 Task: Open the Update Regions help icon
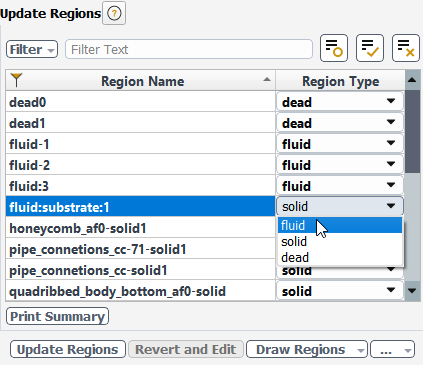point(114,13)
